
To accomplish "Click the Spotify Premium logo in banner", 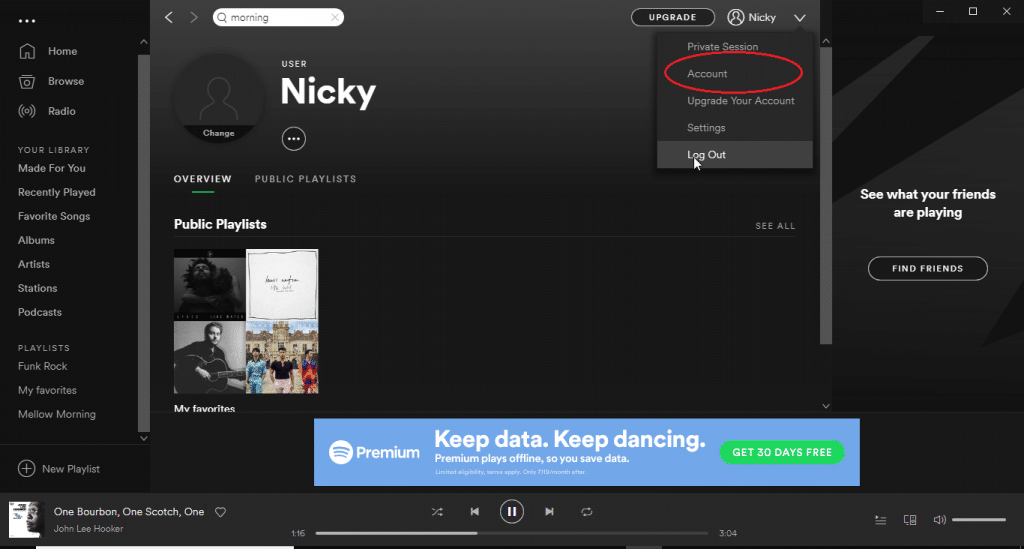I will [x=374, y=452].
